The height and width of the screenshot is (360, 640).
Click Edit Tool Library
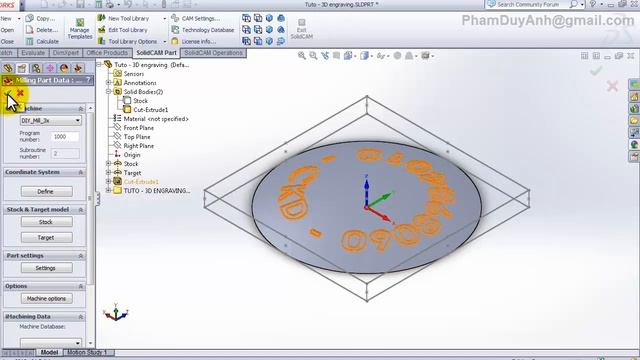click(122, 30)
